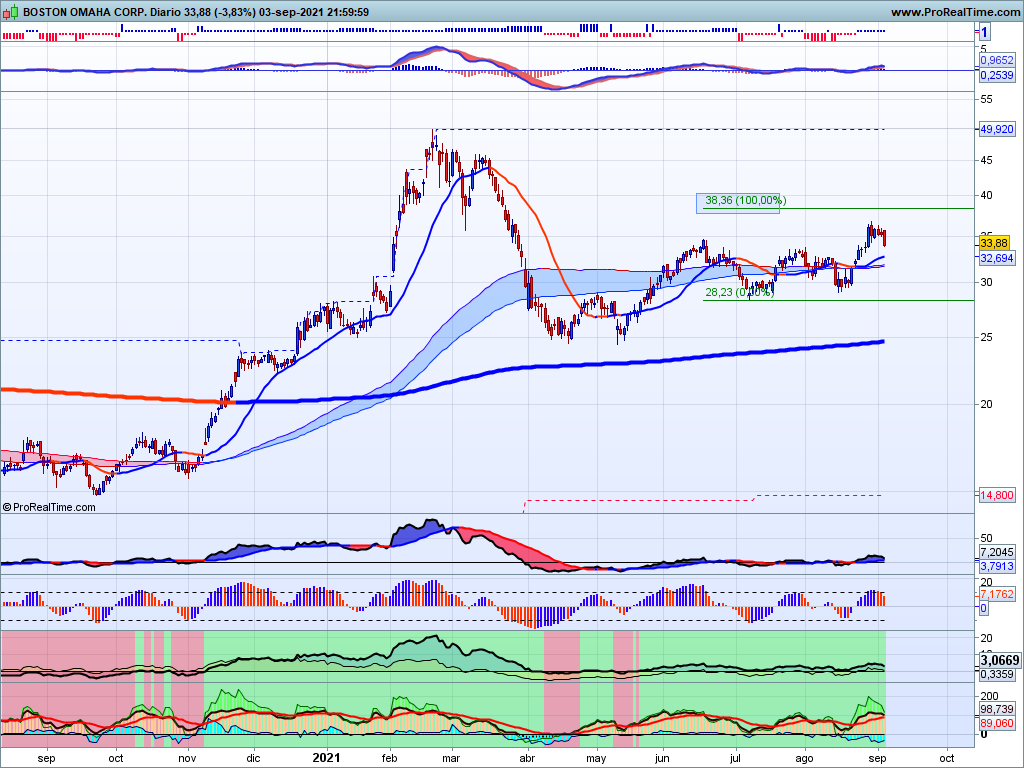The image size is (1024, 768).
Task: Click the dic month label on time axis
Action: click(x=253, y=758)
